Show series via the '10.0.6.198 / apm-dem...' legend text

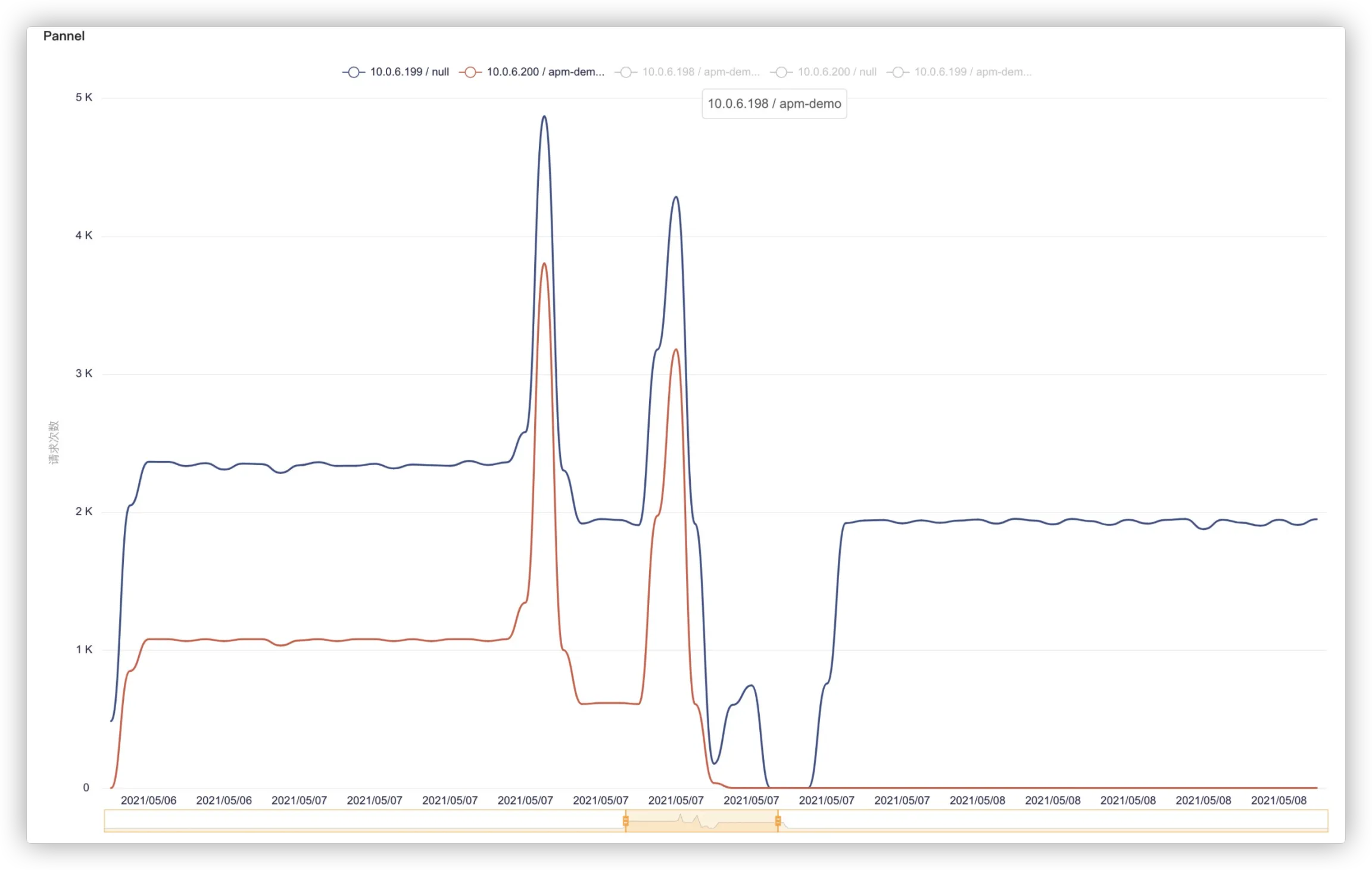(x=700, y=72)
